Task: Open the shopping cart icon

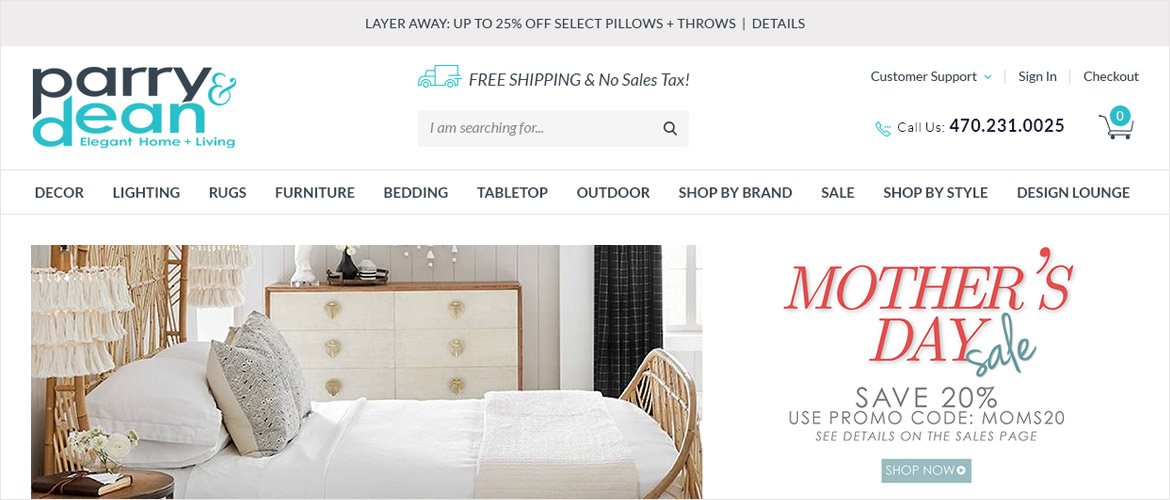Action: (x=1116, y=125)
